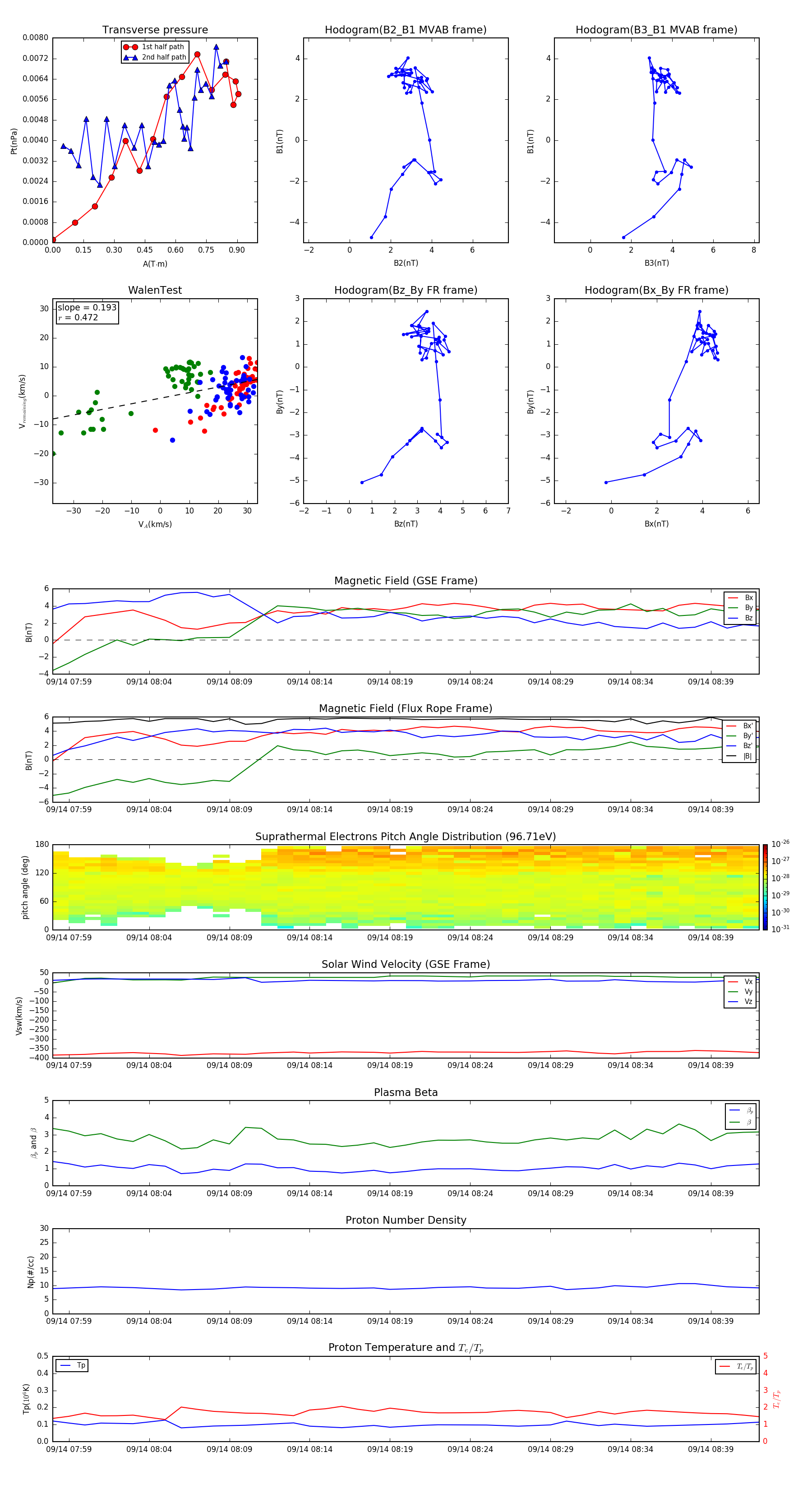The height and width of the screenshot is (1489, 812).
Task: Click the 'Np(#/cc)' axis label
Action: [x=31, y=1272]
